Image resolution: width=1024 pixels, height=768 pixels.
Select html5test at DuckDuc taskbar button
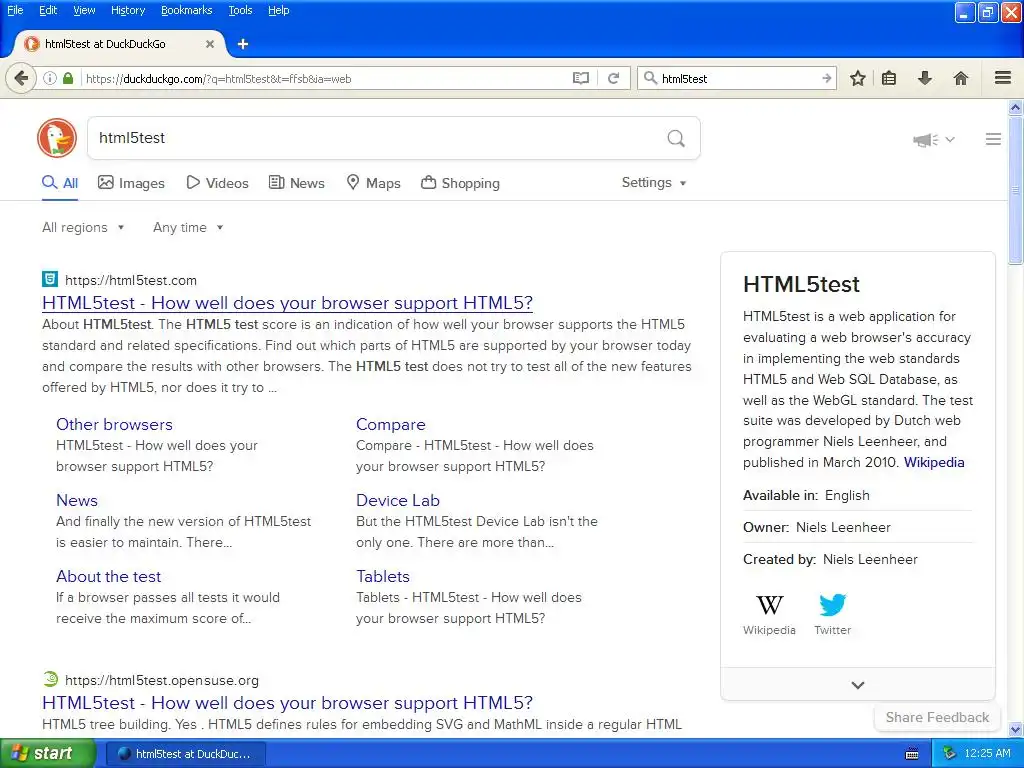click(x=185, y=754)
